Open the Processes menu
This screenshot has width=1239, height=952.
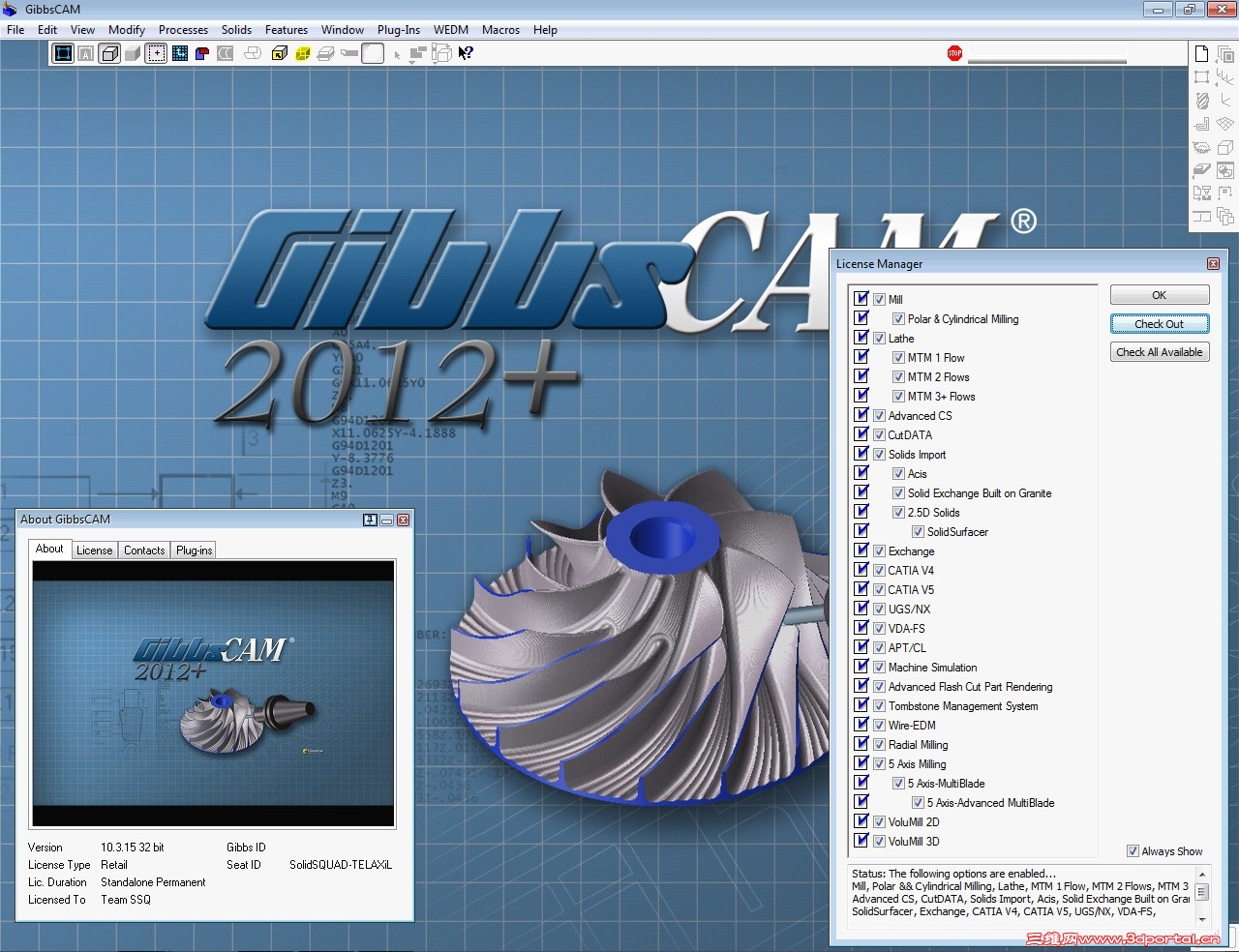183,30
